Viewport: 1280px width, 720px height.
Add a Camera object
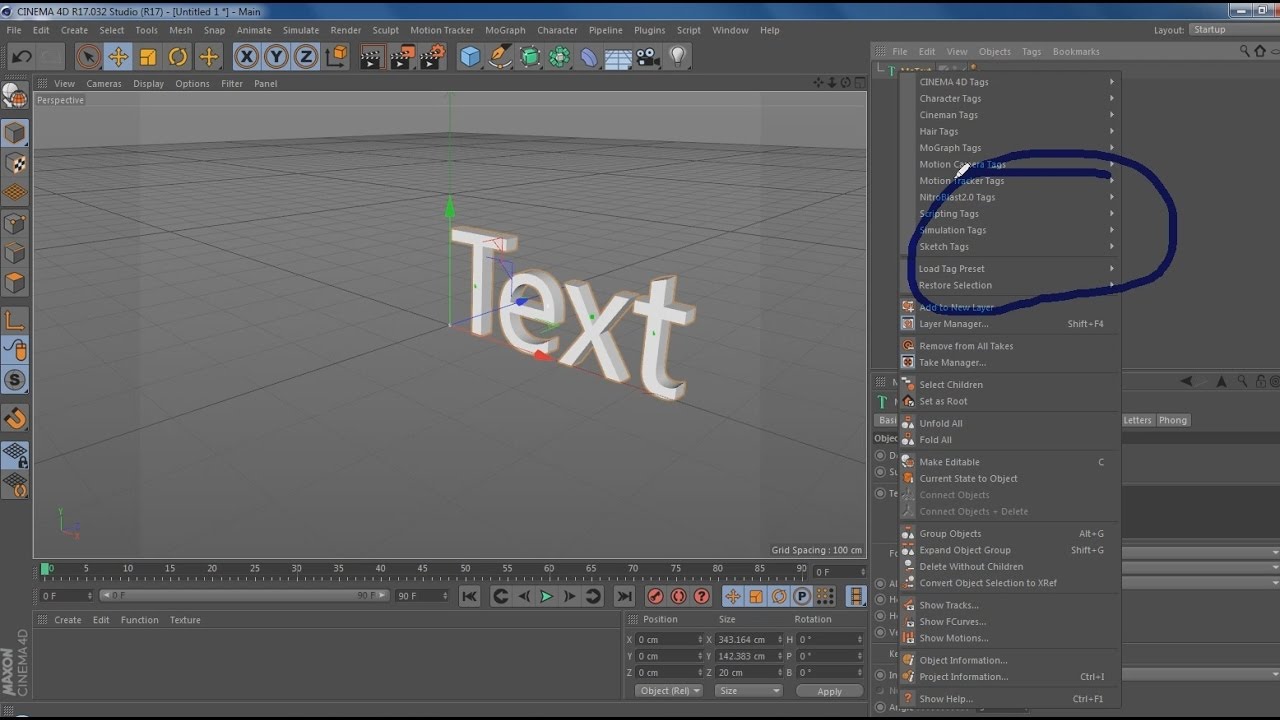pos(648,57)
